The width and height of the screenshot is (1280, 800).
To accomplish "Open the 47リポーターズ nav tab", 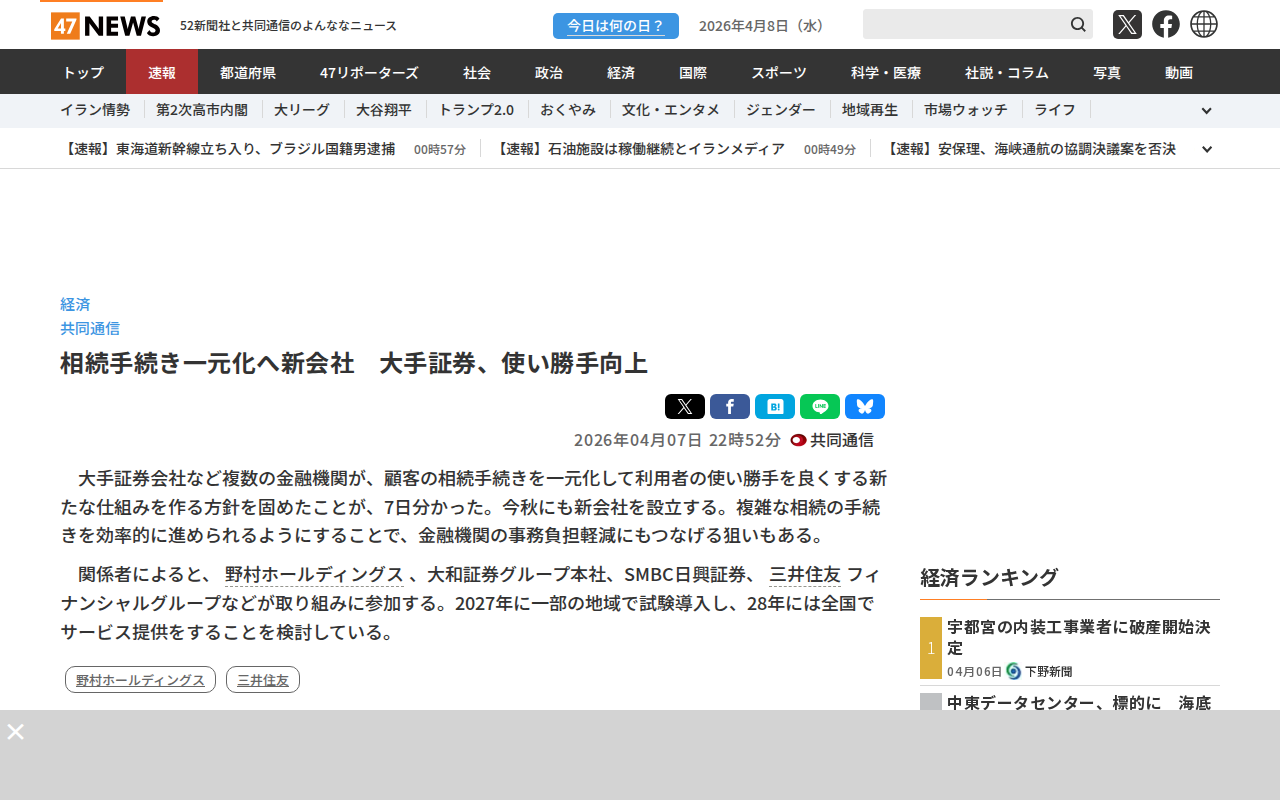I will (x=369, y=72).
